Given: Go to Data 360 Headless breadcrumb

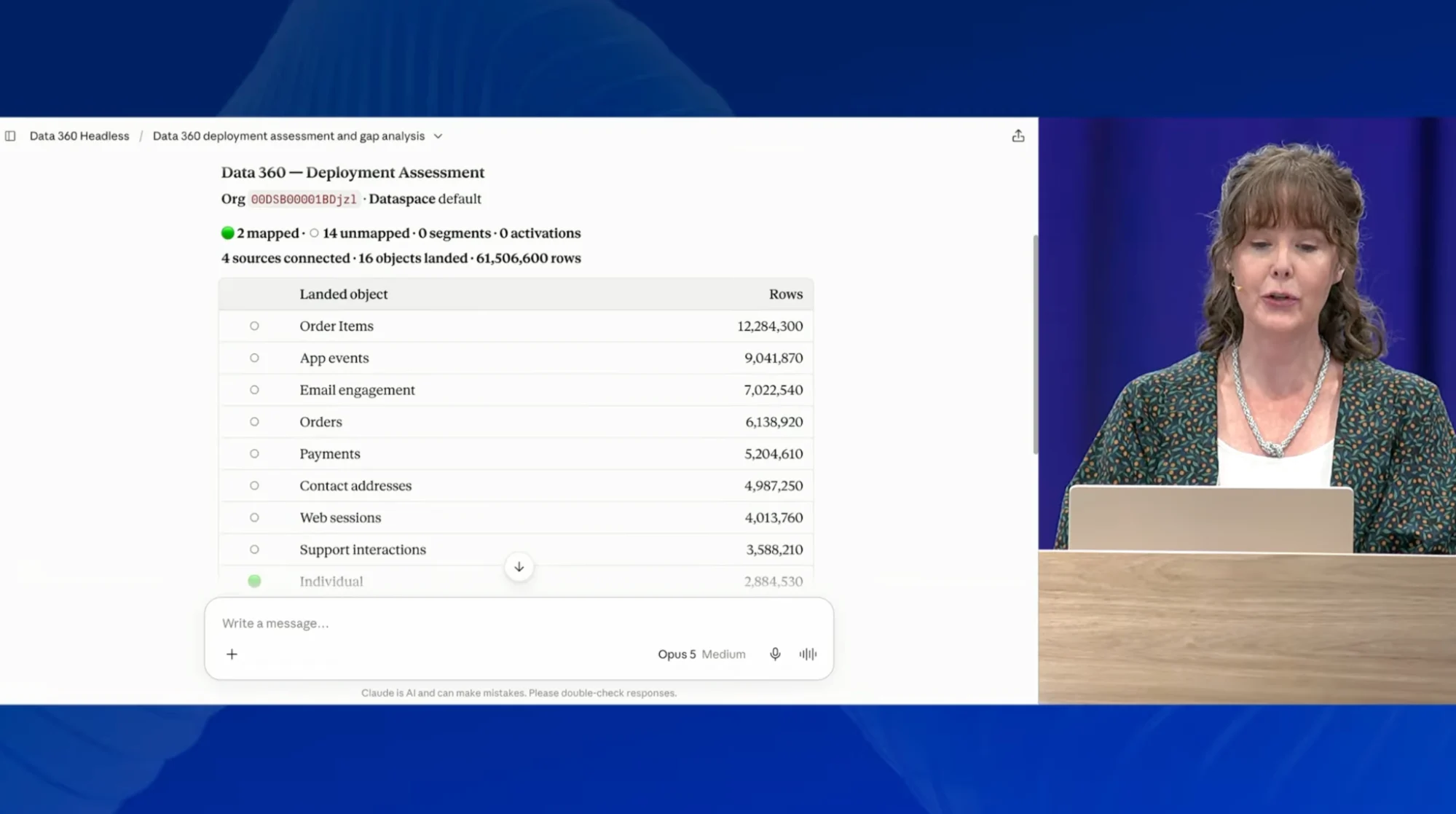Looking at the screenshot, I should [79, 136].
